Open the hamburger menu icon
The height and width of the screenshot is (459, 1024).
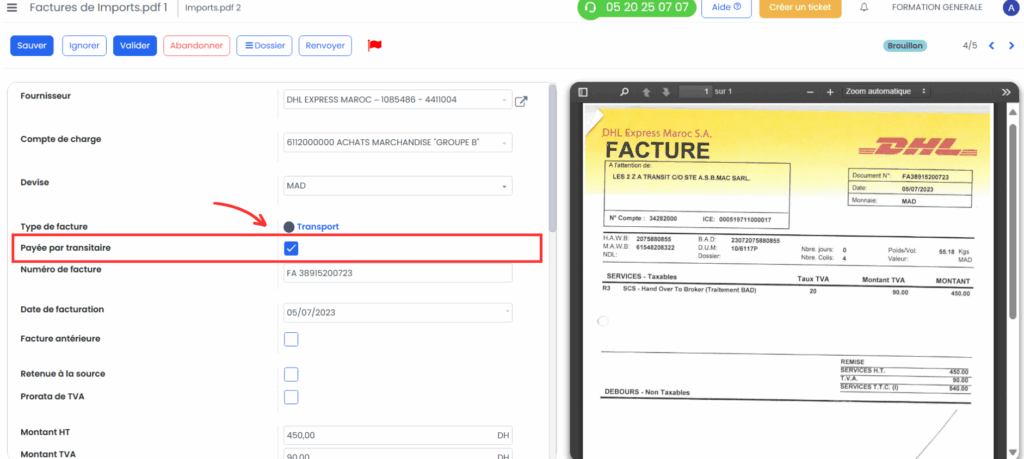[12, 7]
